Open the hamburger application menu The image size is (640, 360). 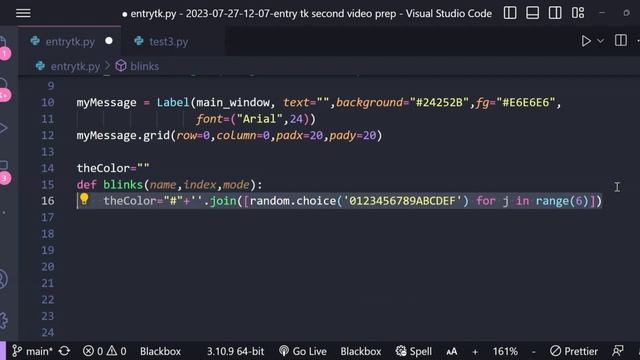(x=23, y=13)
